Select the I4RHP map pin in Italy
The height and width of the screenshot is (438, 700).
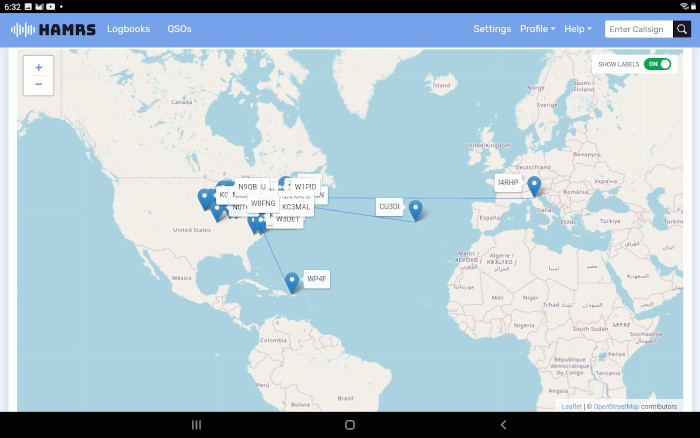(x=534, y=186)
